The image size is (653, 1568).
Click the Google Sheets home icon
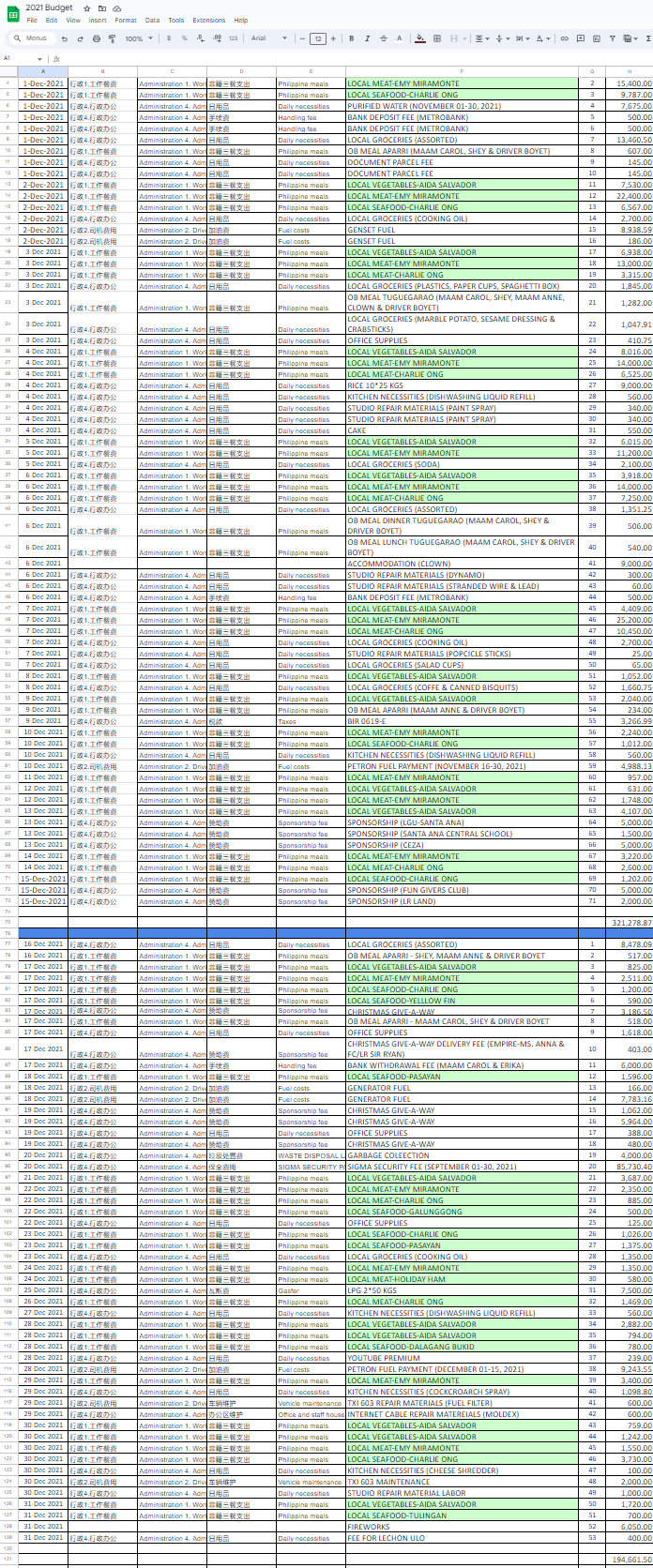coord(13,14)
